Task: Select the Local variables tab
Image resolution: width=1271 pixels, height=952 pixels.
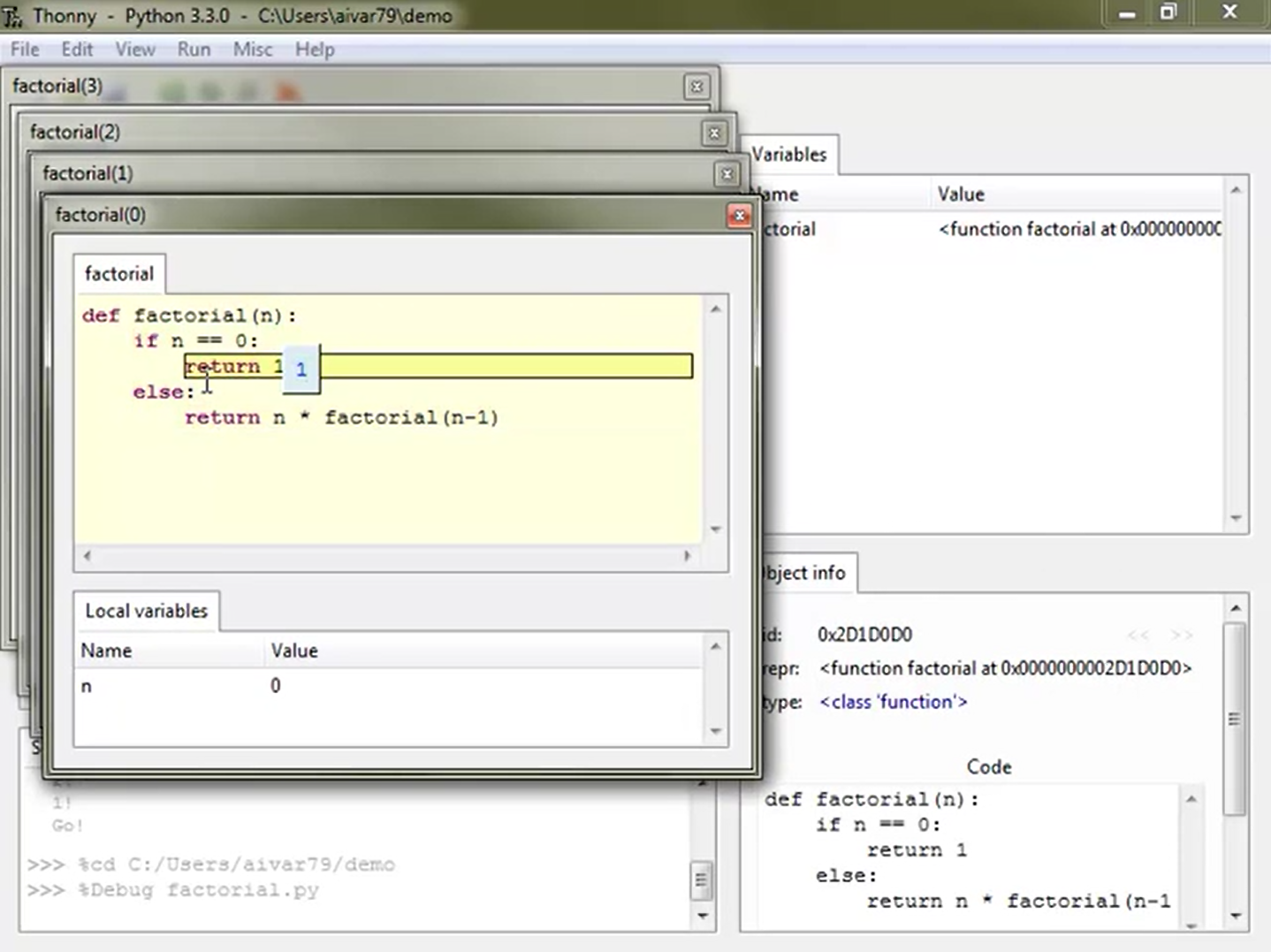Action: click(x=146, y=611)
